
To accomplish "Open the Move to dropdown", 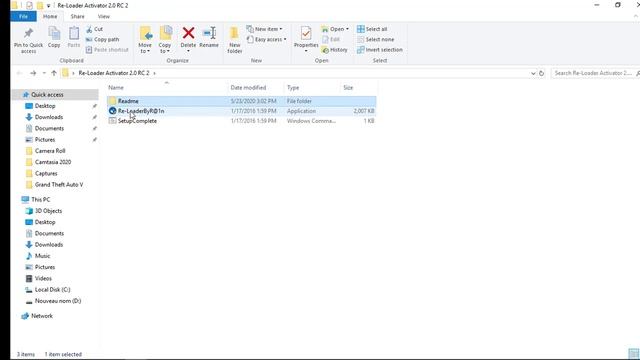I will (145, 40).
